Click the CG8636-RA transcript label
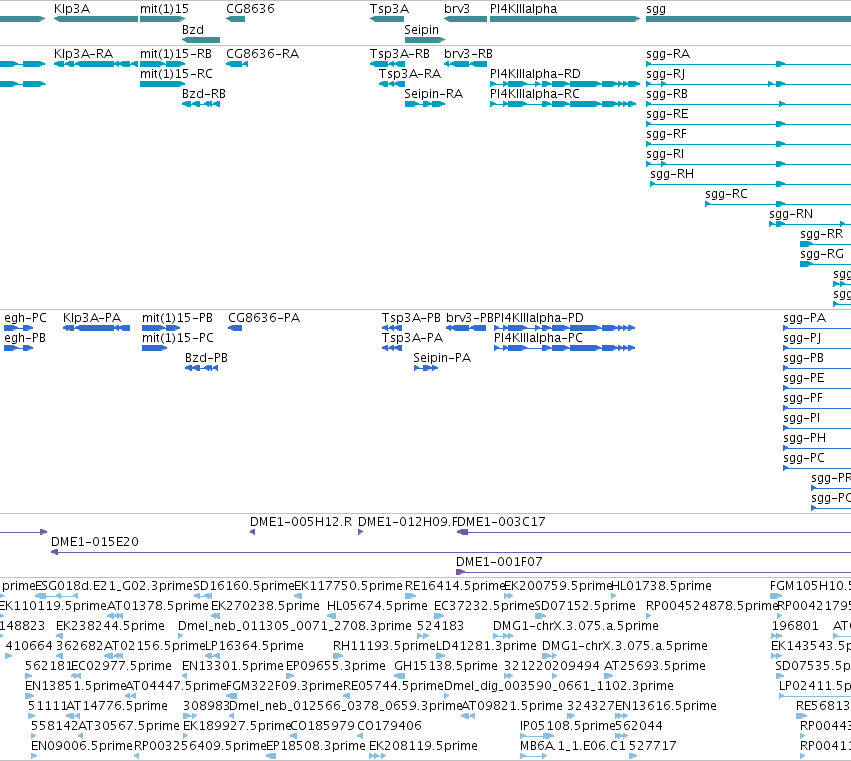Screen dimensions: 851x761 point(262,54)
